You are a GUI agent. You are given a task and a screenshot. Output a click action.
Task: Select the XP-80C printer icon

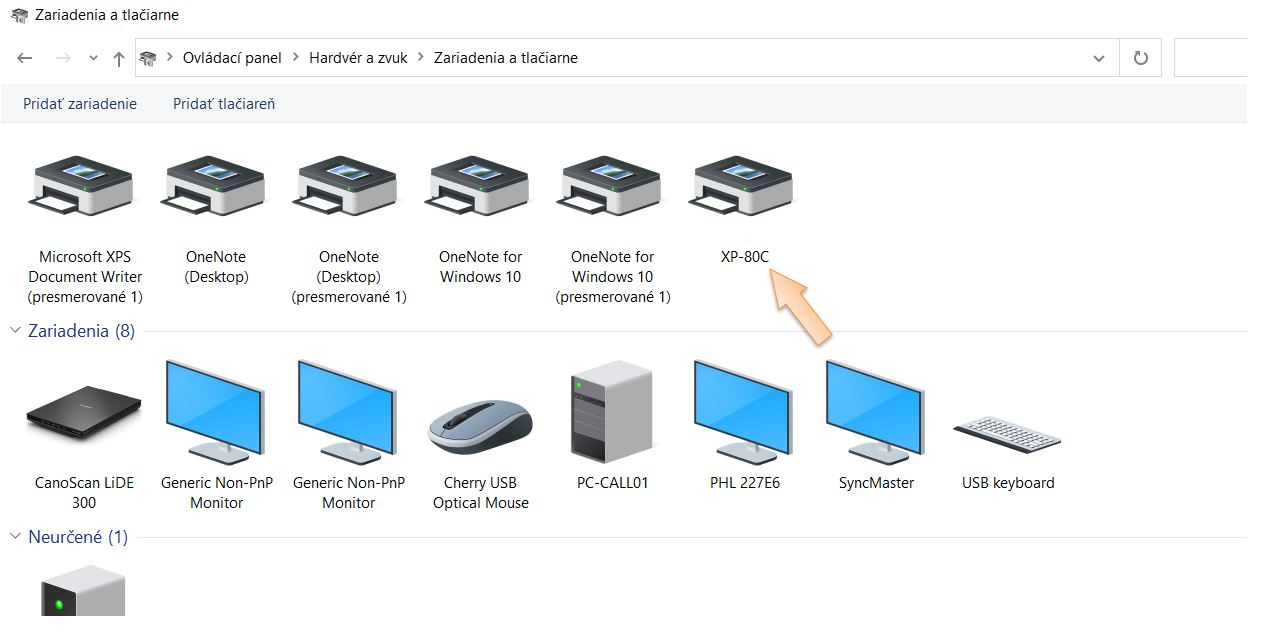[x=744, y=187]
